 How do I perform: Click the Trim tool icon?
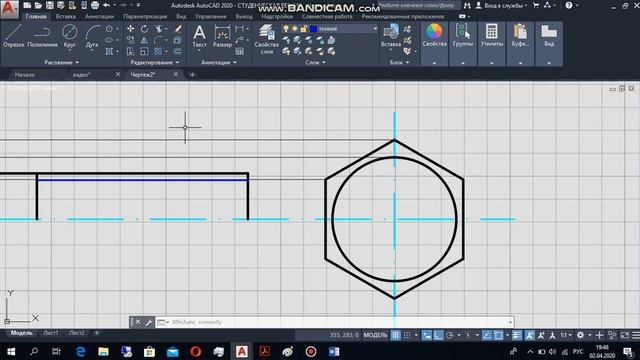pyautogui.click(x=158, y=29)
